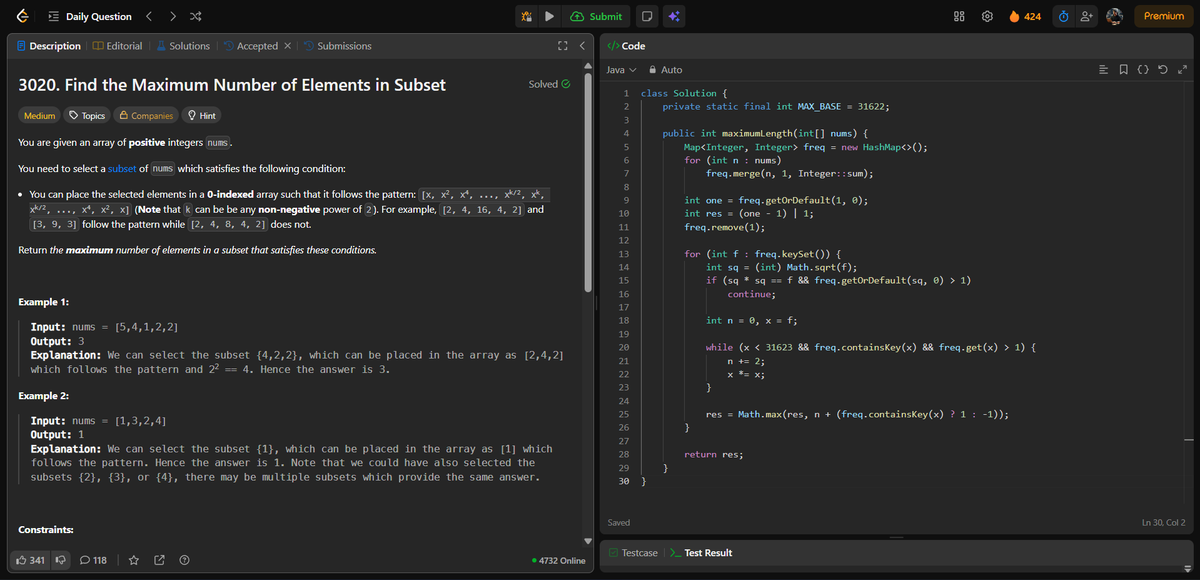Open the Testcase tab
Viewport: 1200px width, 580px height.
[633, 553]
